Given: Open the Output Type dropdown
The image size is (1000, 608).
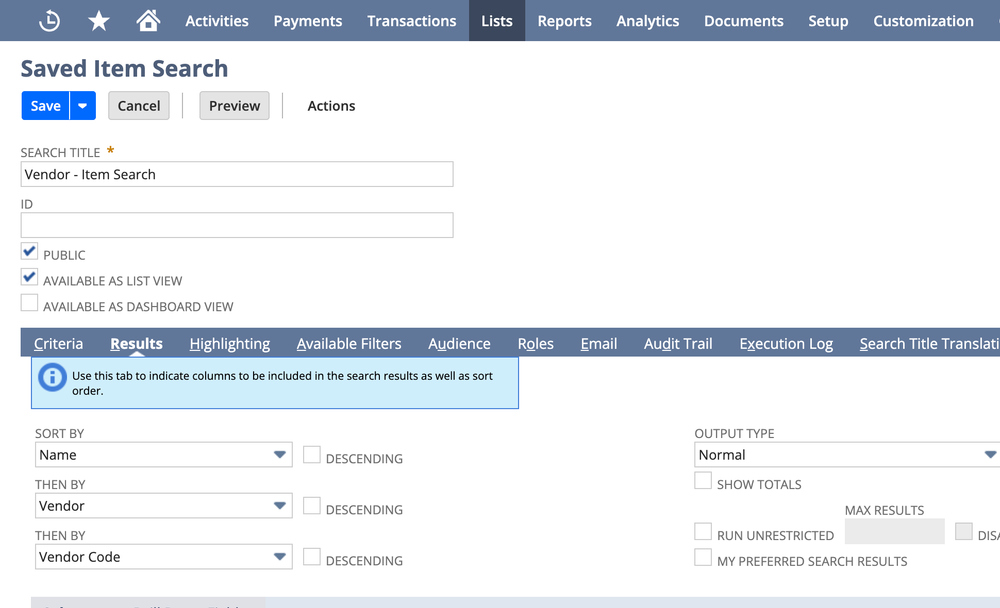Looking at the screenshot, I should (990, 454).
